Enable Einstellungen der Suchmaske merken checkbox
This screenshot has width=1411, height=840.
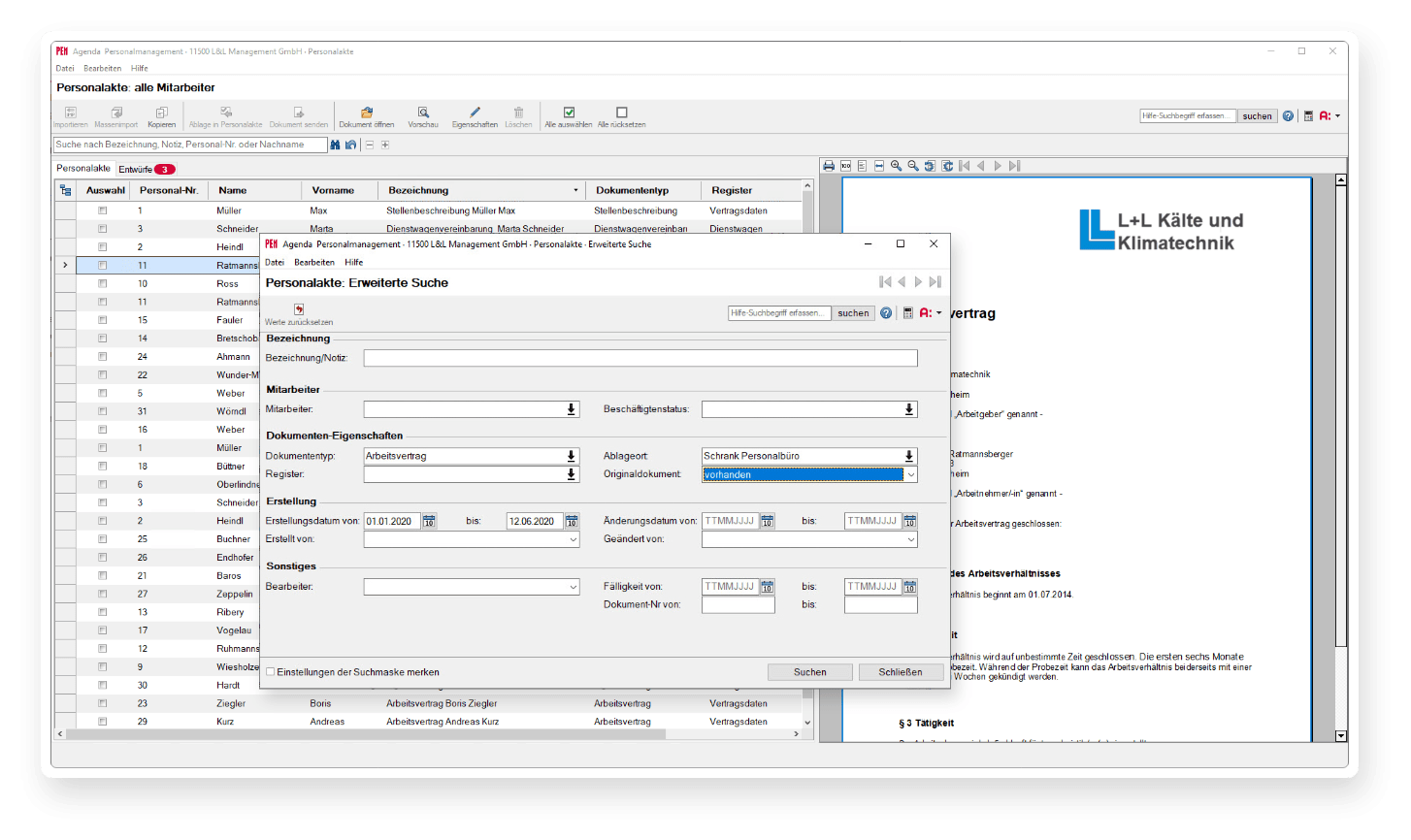tap(271, 672)
